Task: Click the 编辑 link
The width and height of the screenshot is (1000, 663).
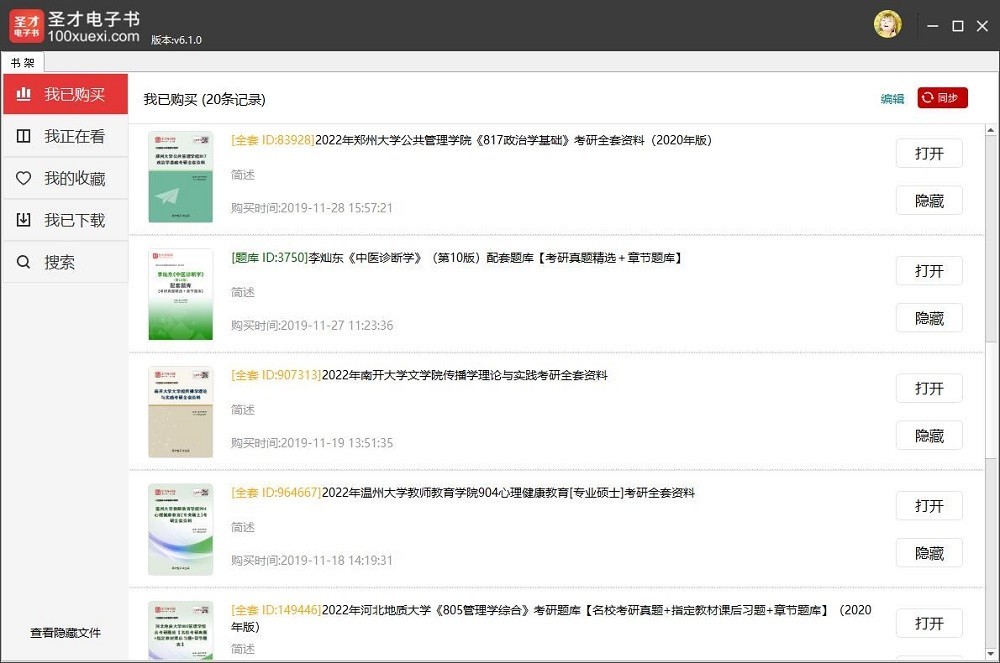Action: (x=892, y=99)
